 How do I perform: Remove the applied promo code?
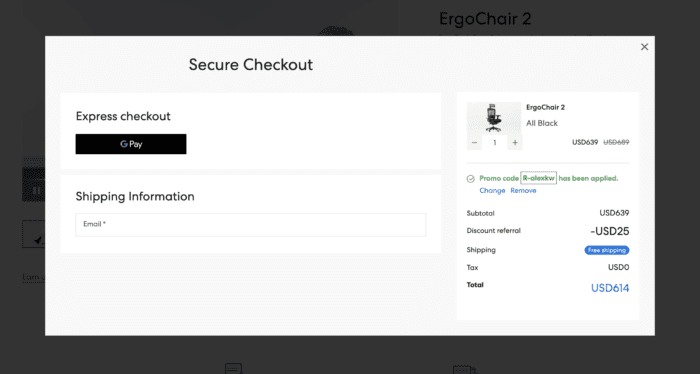pyautogui.click(x=523, y=191)
